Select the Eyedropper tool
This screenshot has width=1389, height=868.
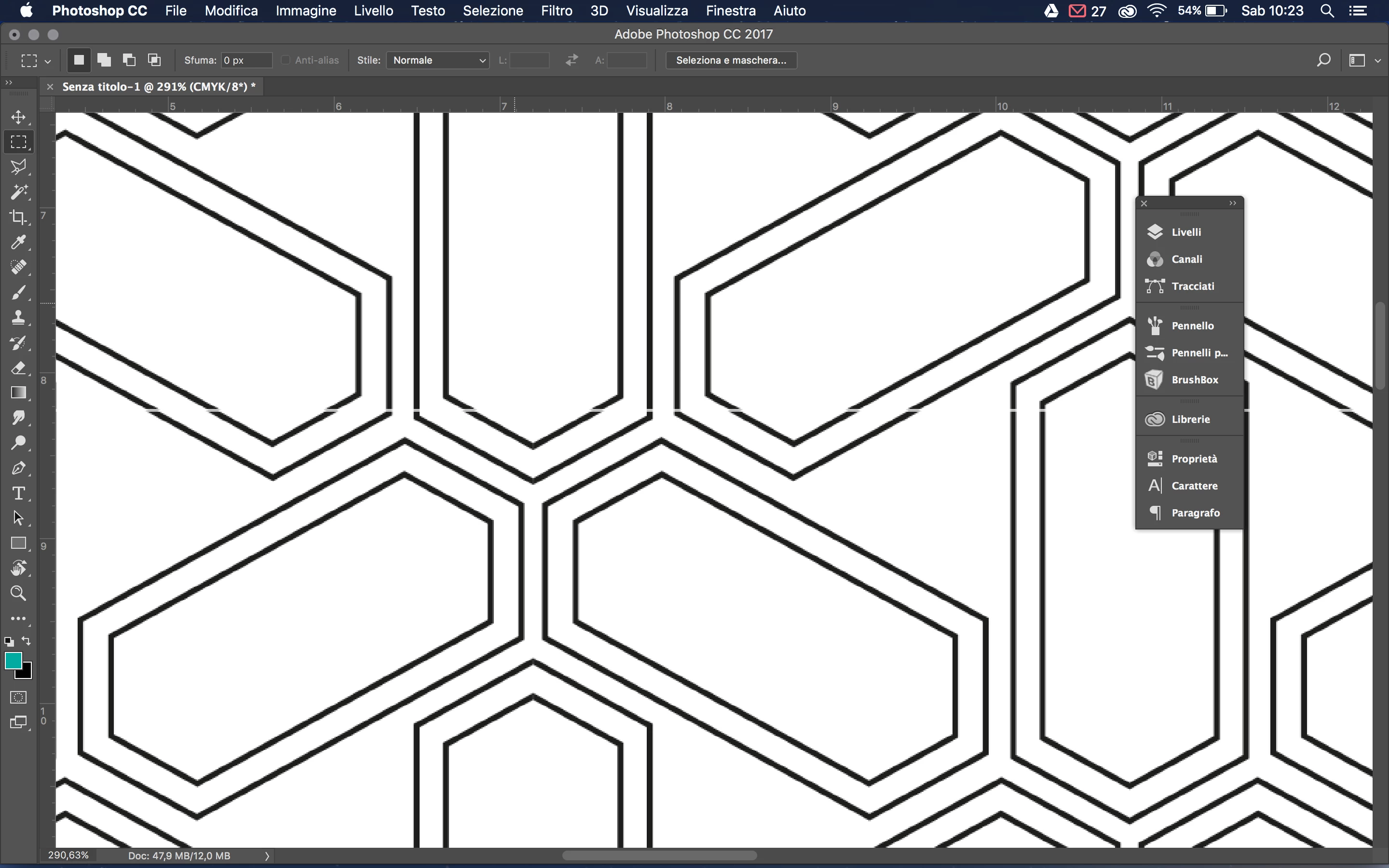coord(18,242)
